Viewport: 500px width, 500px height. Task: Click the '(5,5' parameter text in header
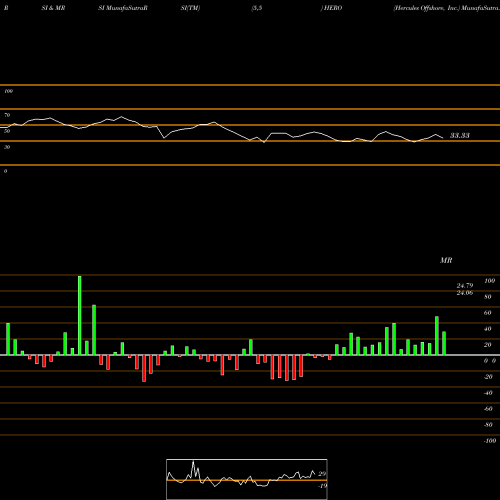257,8
